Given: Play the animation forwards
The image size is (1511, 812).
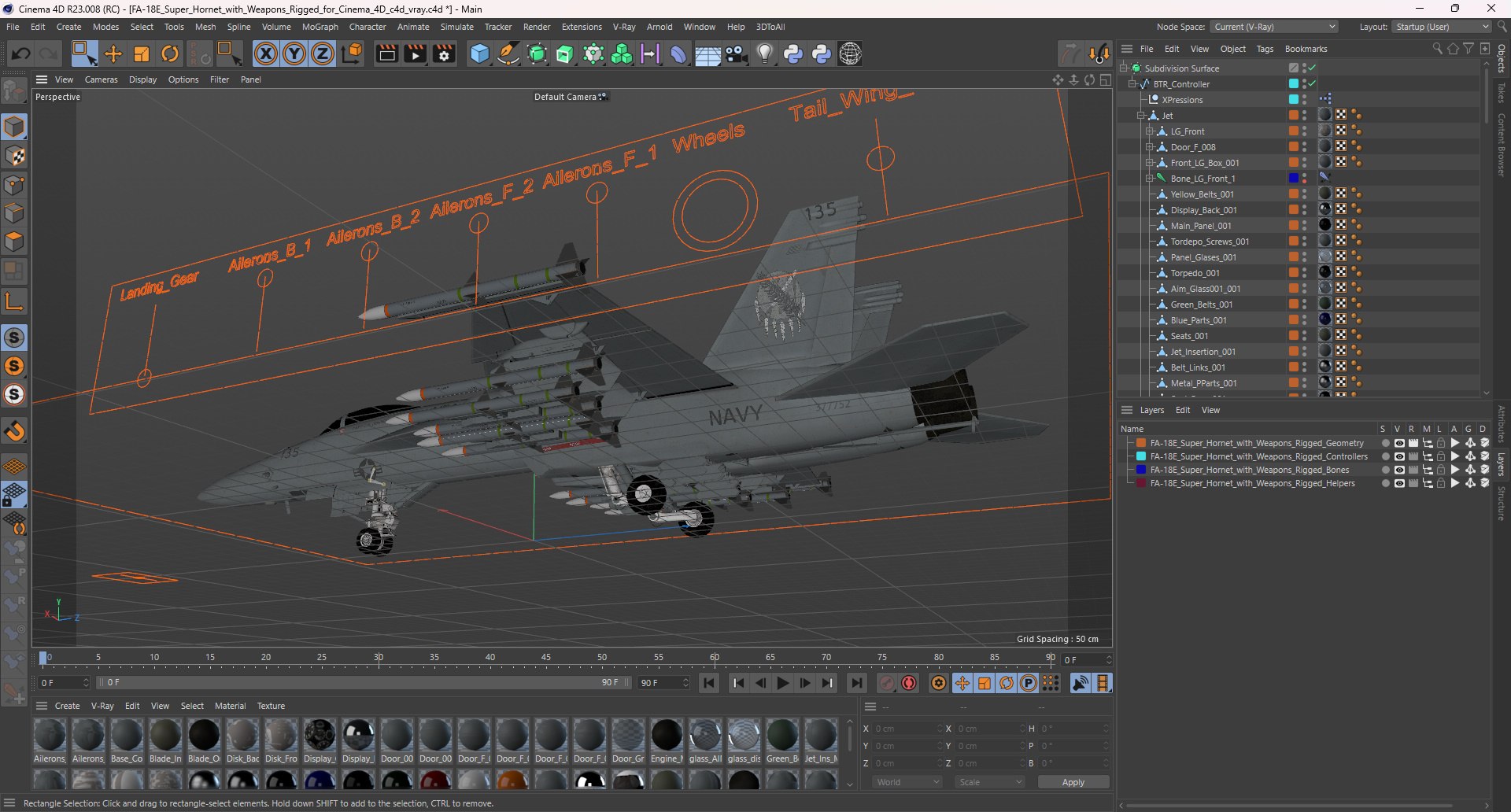Looking at the screenshot, I should pos(783,683).
